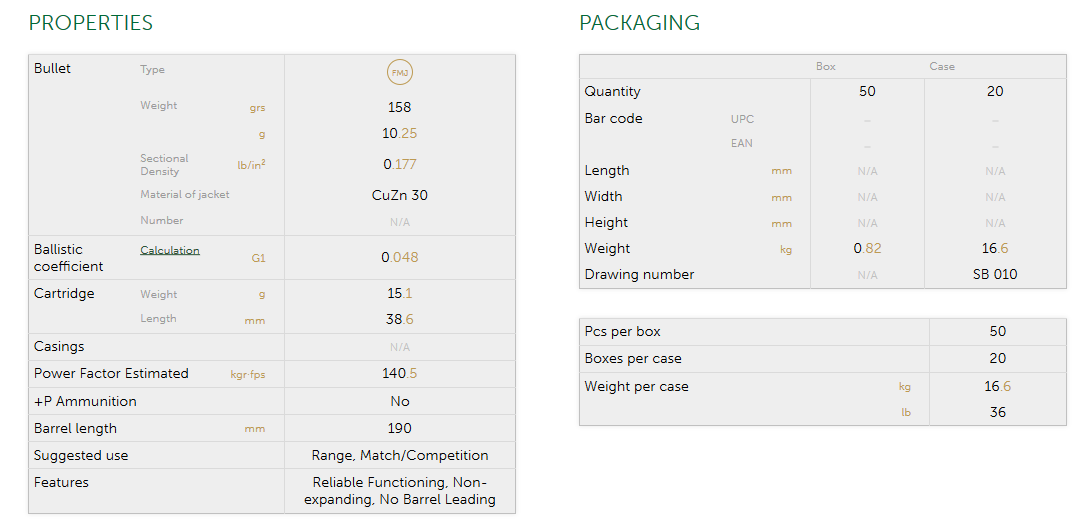Screen dimensions: 1088x525
Task: Open the ballistic coefficient Calculation link
Action: (x=170, y=250)
